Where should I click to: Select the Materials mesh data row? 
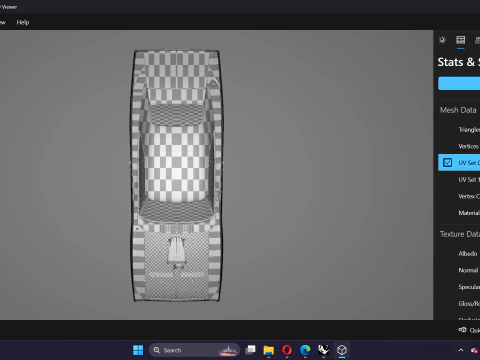(x=459, y=213)
